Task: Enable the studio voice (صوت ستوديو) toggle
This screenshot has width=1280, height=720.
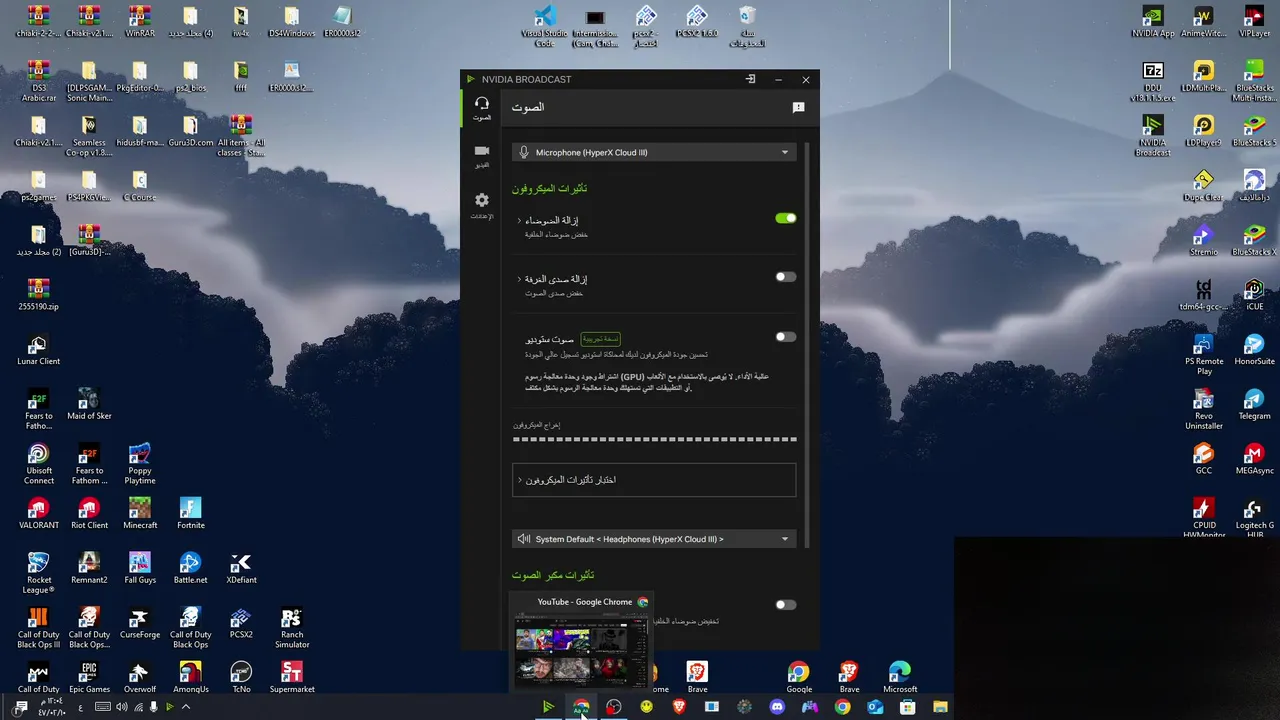Action: [786, 337]
